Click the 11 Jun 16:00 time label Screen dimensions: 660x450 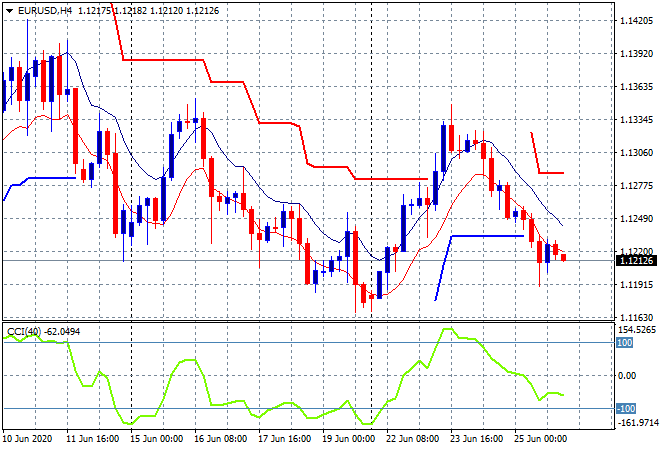tap(93, 439)
